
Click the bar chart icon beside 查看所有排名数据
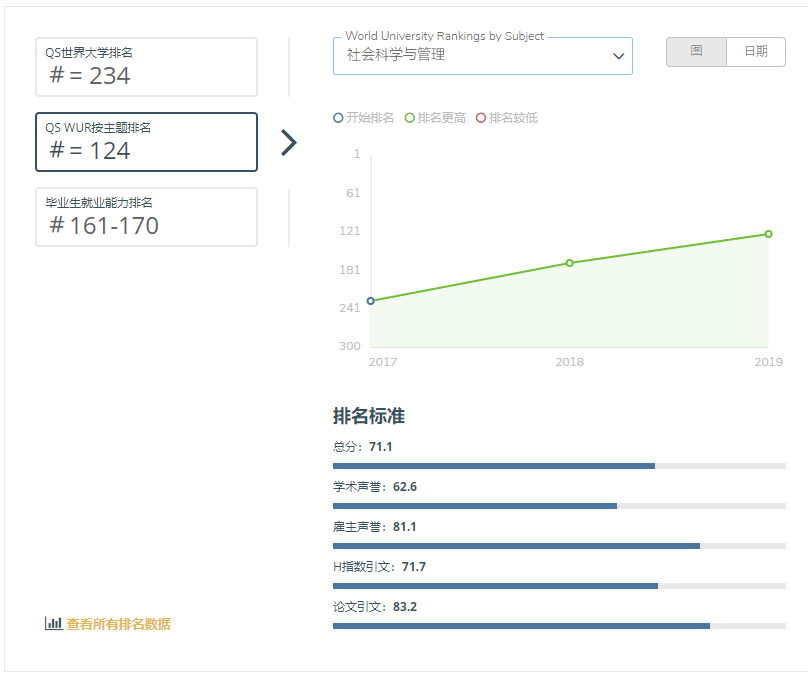[53, 623]
